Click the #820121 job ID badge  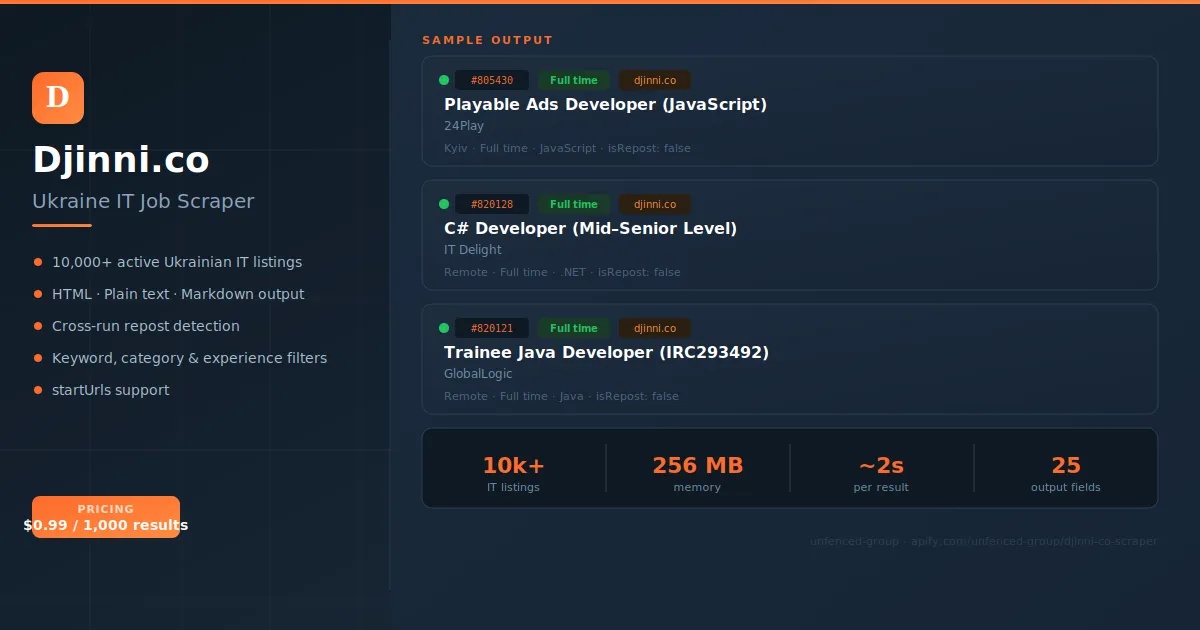[x=492, y=327]
